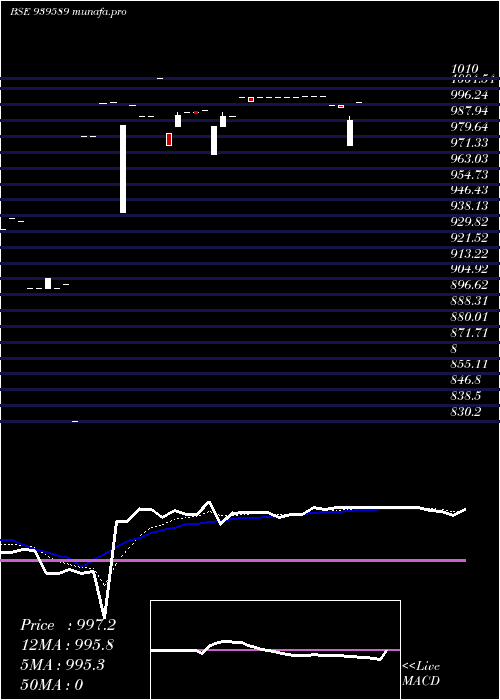Select the 5MA : 995.3 readout
Image resolution: width=500 pixels, height=700 pixels.
[62, 665]
